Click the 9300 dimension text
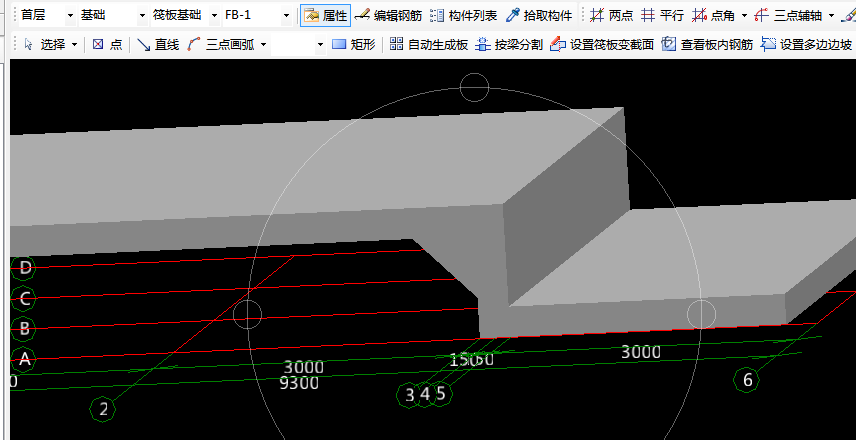Viewport: 856px width, 440px height. pos(299,383)
